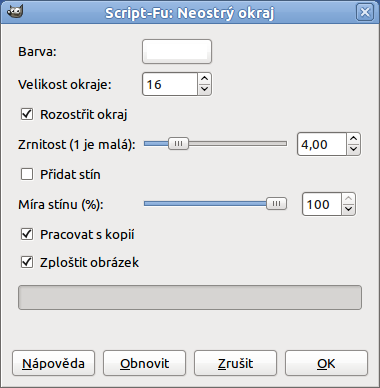Open the Barva color picker swatch
The width and height of the screenshot is (380, 388).
click(177, 52)
